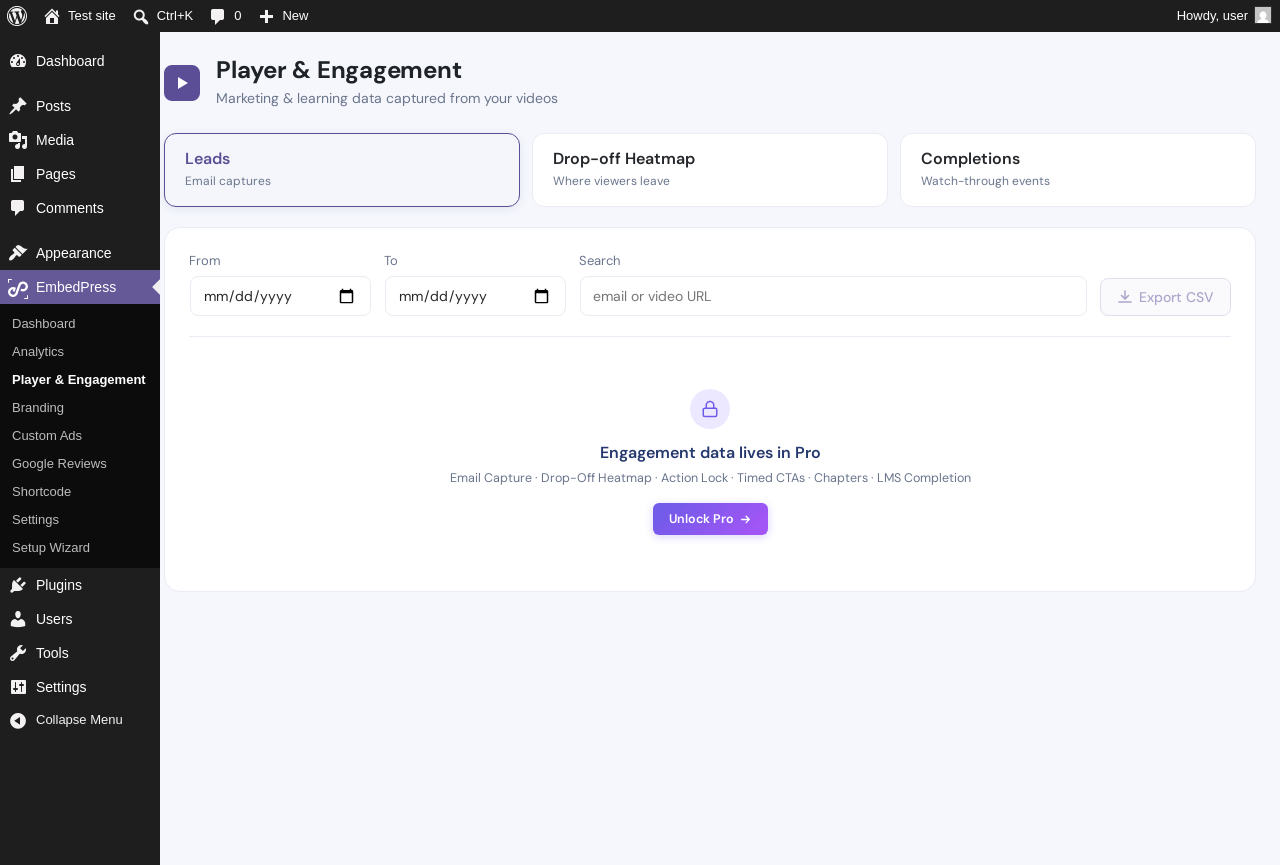Click the Posts pushpin icon
The height and width of the screenshot is (865, 1280).
coord(18,106)
